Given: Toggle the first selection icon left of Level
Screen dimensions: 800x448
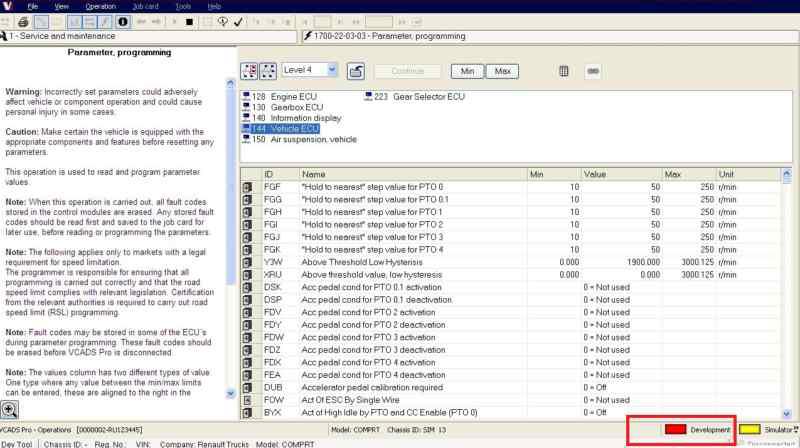Looking at the screenshot, I should tap(250, 71).
